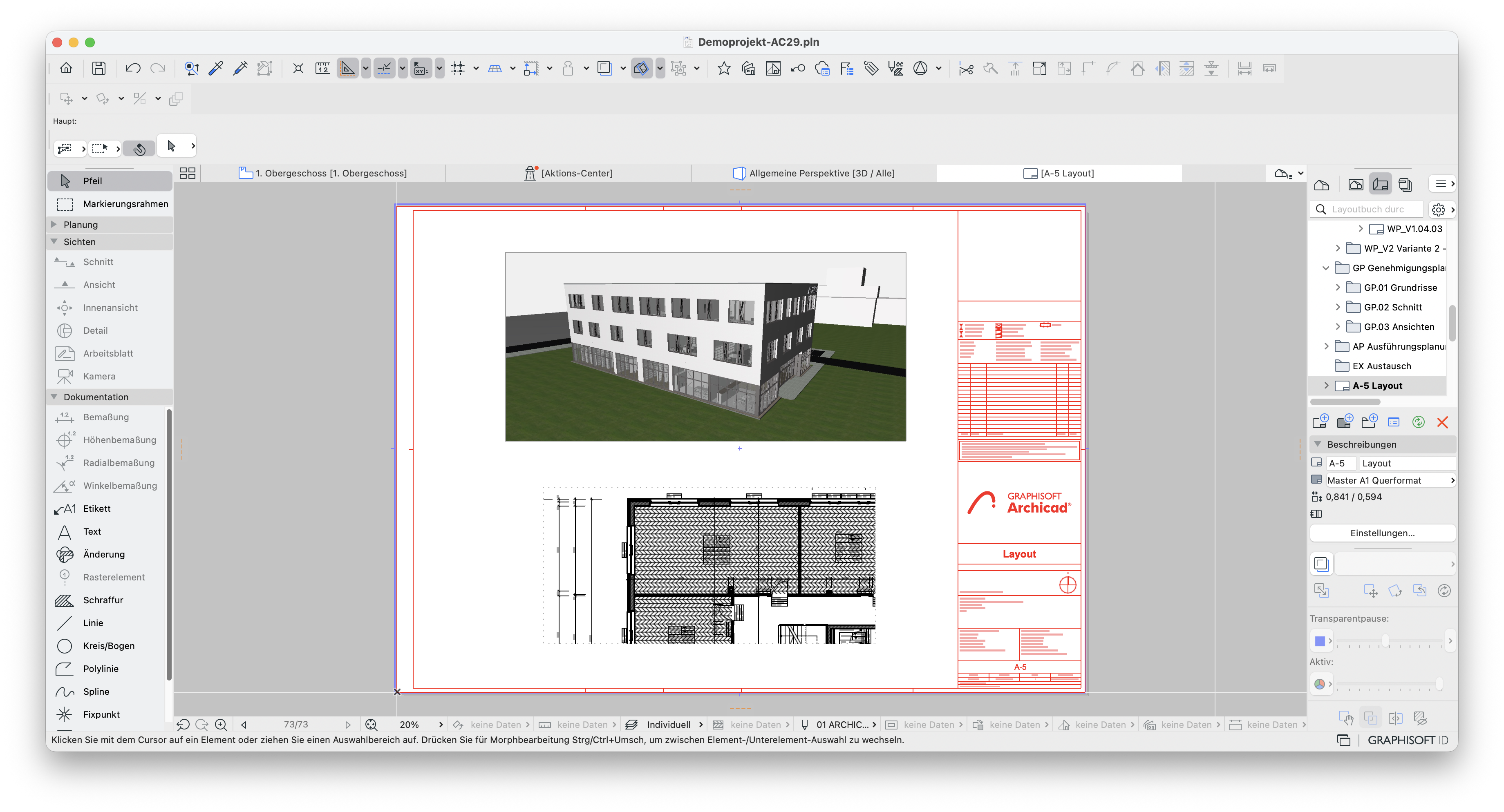Open the Allgemeine Perspektive 3D tab

coord(813,173)
